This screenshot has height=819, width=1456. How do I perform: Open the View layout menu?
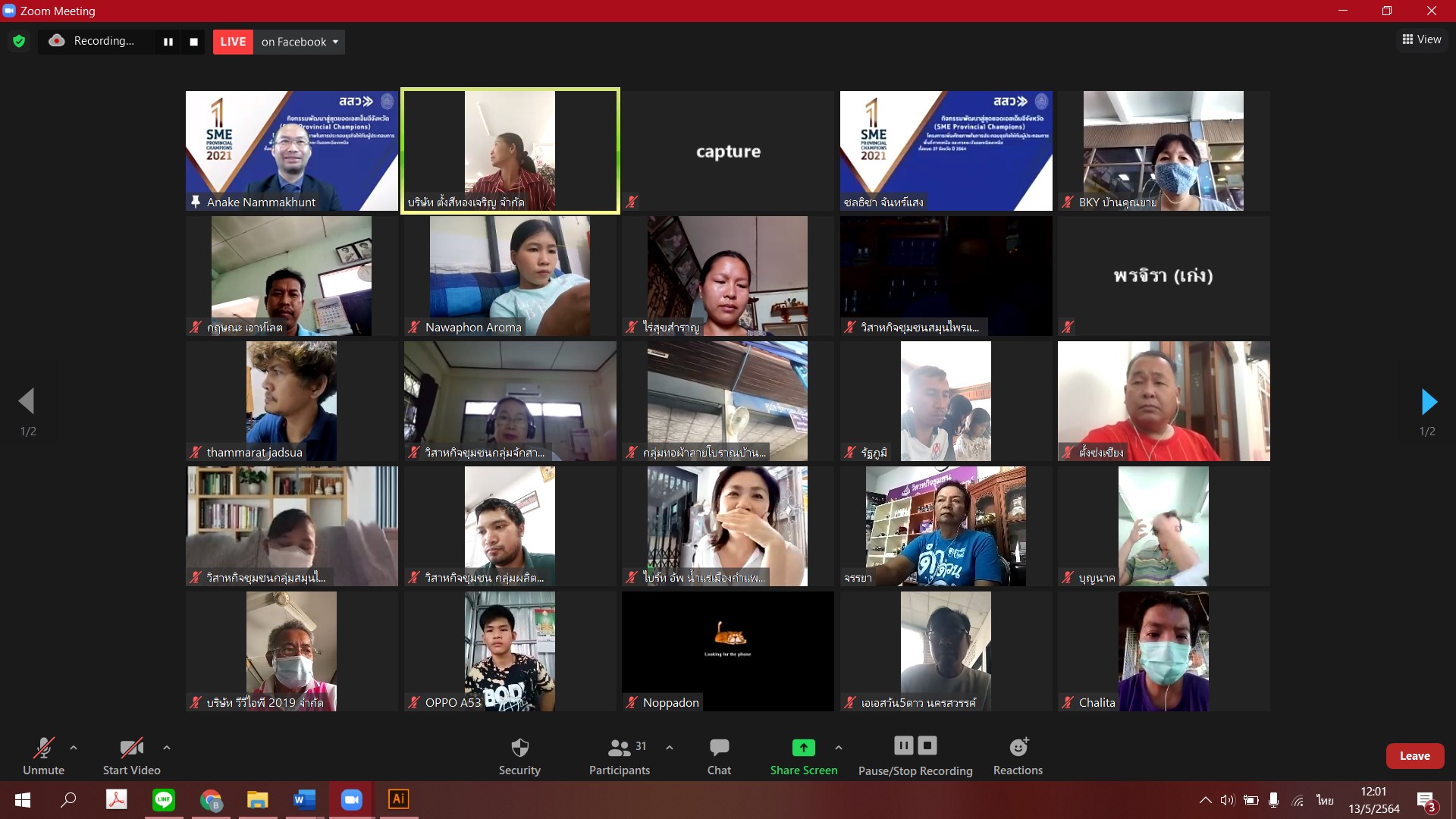1421,39
